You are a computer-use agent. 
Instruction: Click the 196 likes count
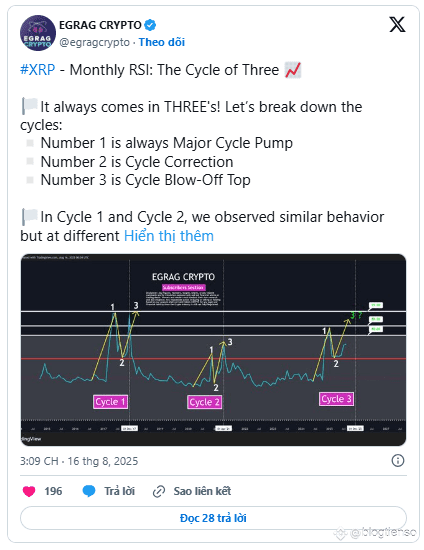(53, 491)
